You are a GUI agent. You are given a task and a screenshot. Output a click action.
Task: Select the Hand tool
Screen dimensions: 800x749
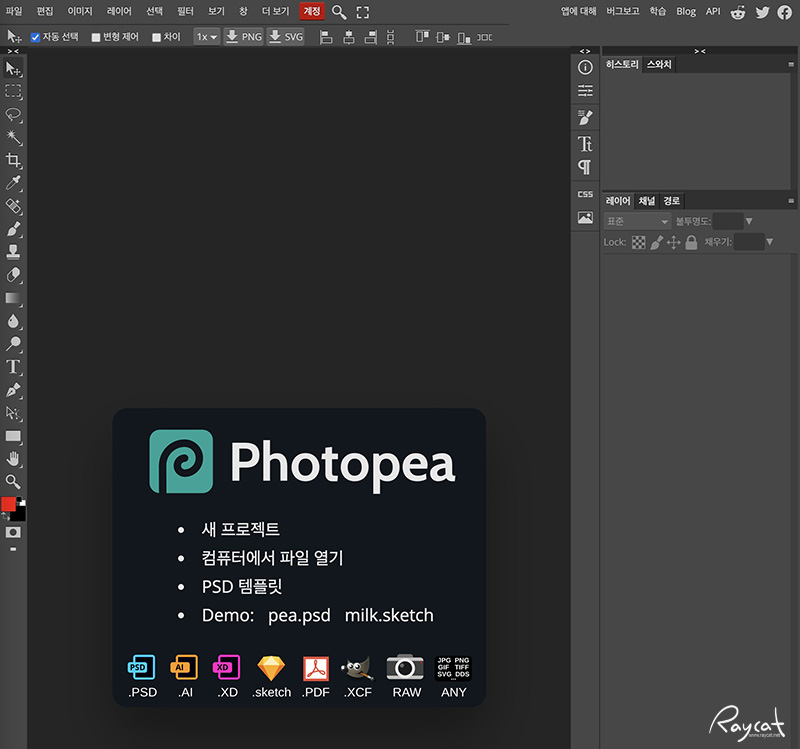coord(13,459)
